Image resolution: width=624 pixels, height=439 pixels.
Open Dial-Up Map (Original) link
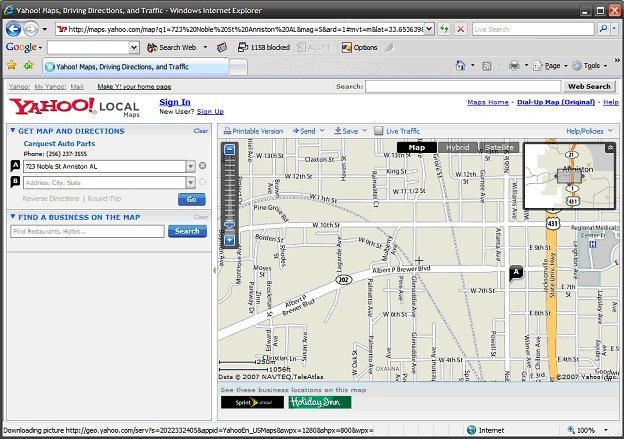(556, 102)
